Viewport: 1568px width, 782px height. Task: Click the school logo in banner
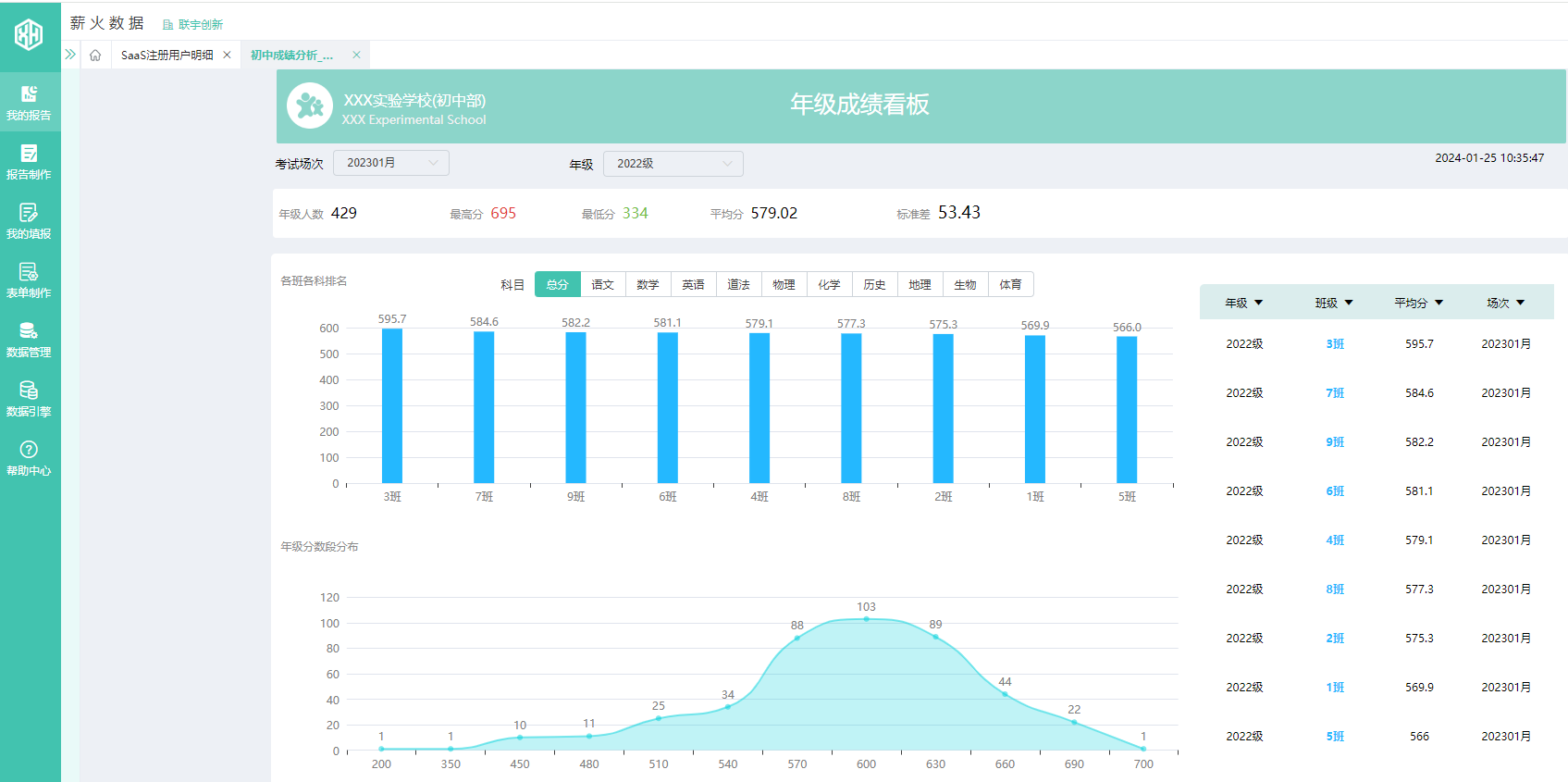[x=310, y=106]
